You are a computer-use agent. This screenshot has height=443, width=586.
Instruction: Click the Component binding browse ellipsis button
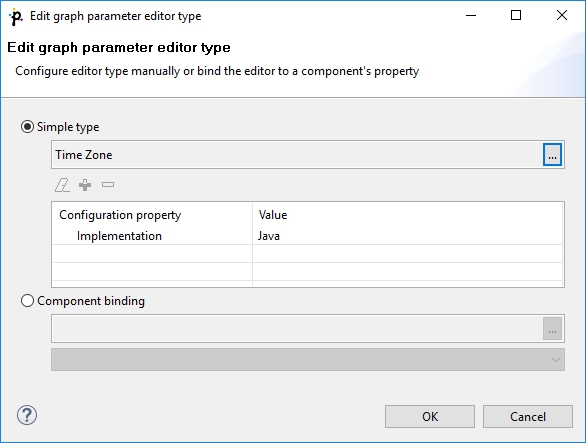tap(552, 329)
